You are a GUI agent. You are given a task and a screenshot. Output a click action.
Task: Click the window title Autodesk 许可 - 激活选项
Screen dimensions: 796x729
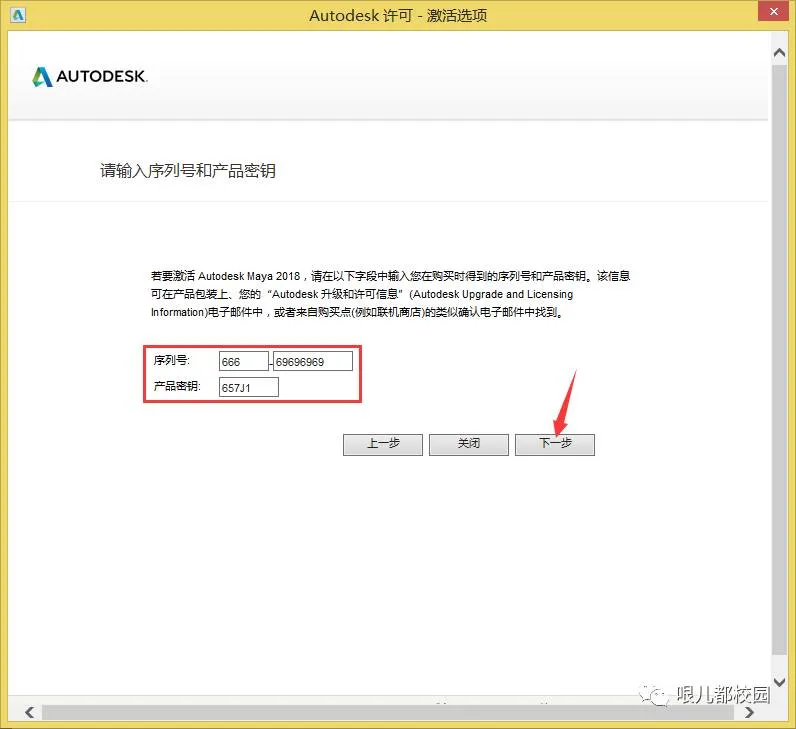[398, 16]
